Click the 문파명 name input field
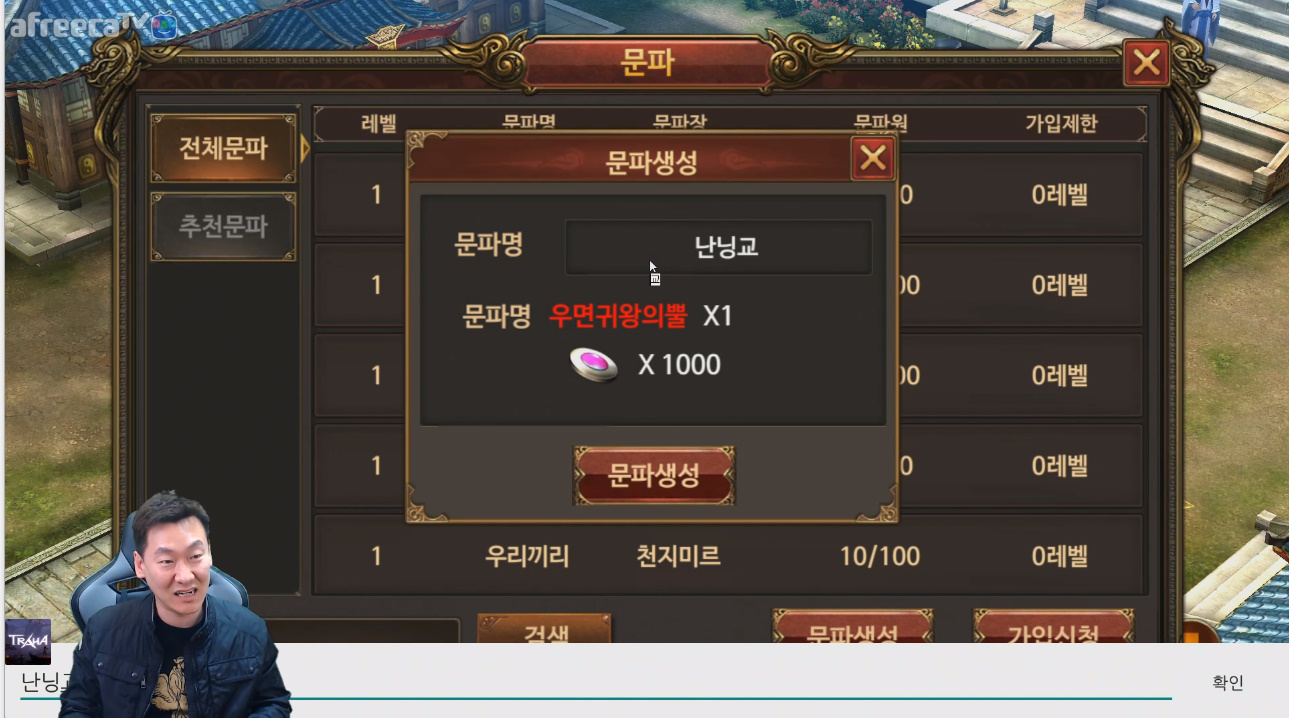This screenshot has height=718, width=1289. [x=718, y=247]
